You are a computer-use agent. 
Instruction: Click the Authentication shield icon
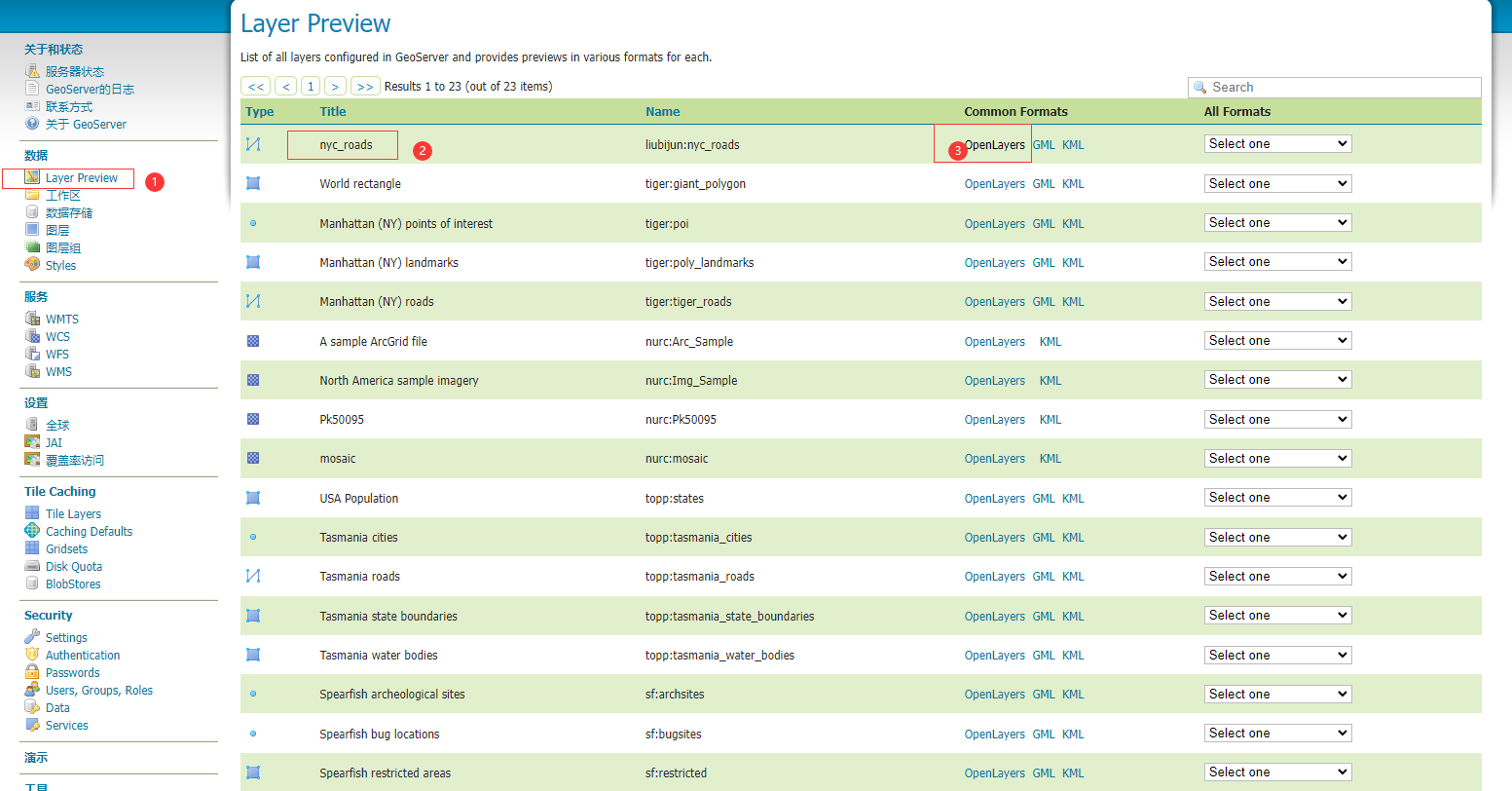[32, 655]
